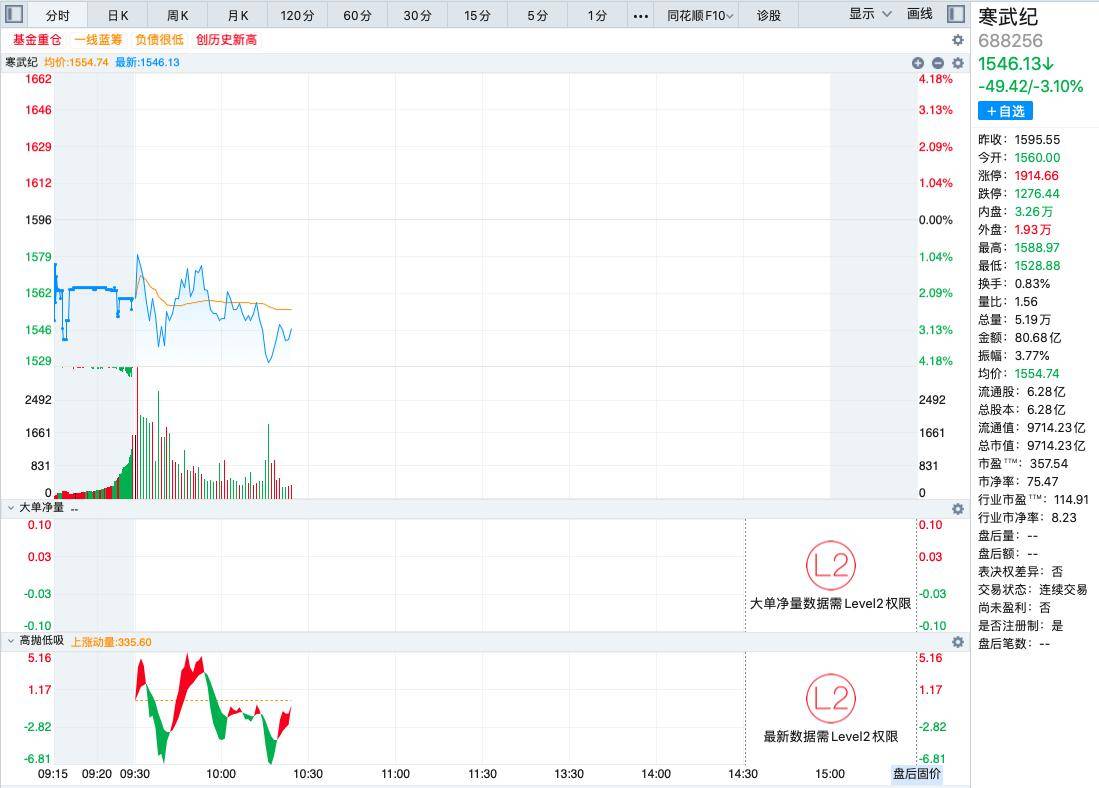The image size is (1099, 788).
Task: Collapse the 高抛低吸 indicator panel
Action: point(11,641)
